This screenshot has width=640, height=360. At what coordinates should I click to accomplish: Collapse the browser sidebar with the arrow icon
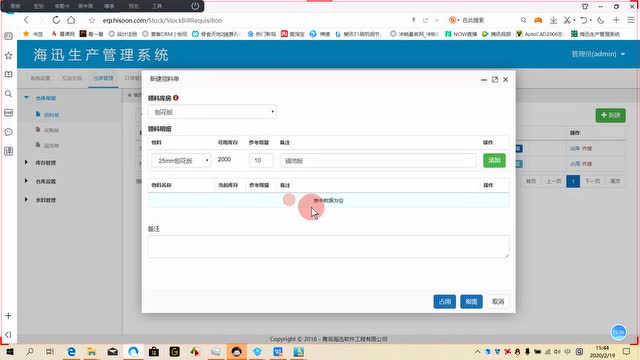[9, 335]
